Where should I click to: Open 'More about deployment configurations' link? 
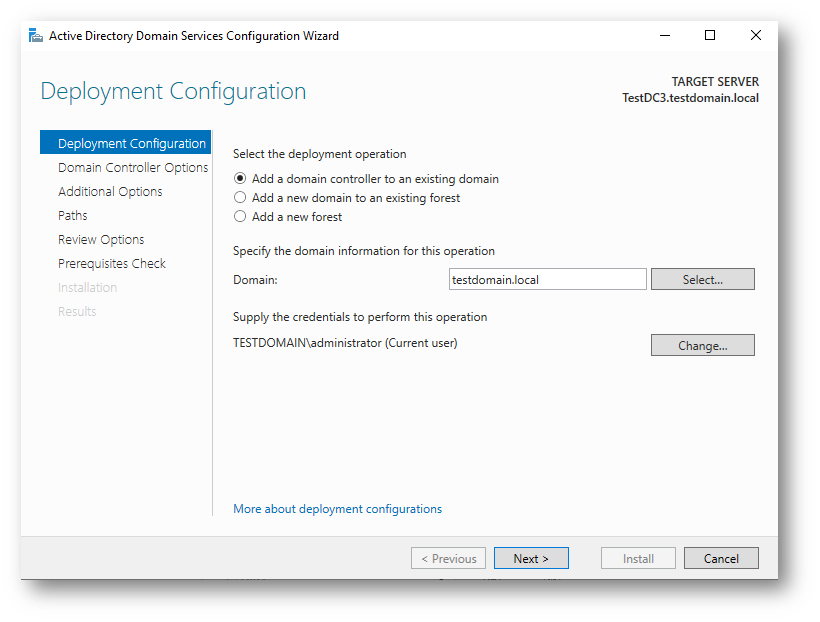pos(337,509)
